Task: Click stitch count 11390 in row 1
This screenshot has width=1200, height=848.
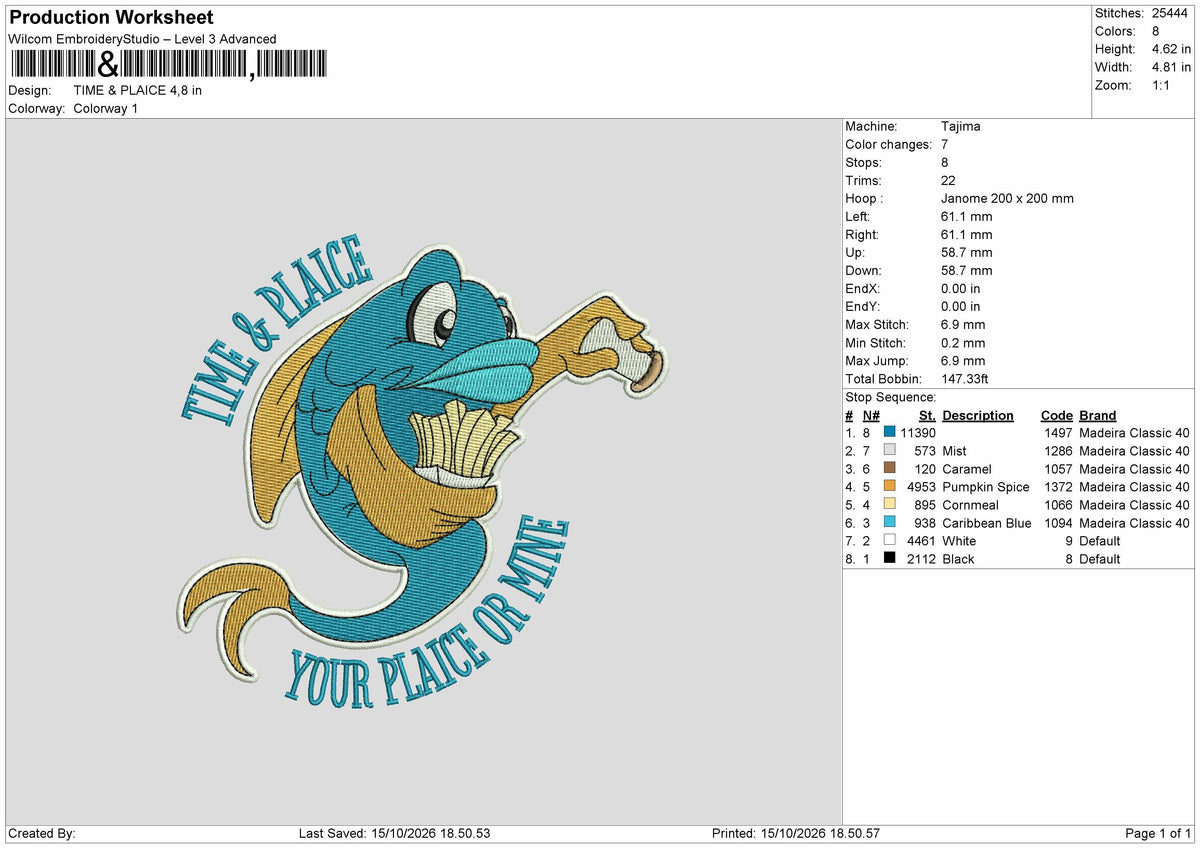Action: pos(918,433)
